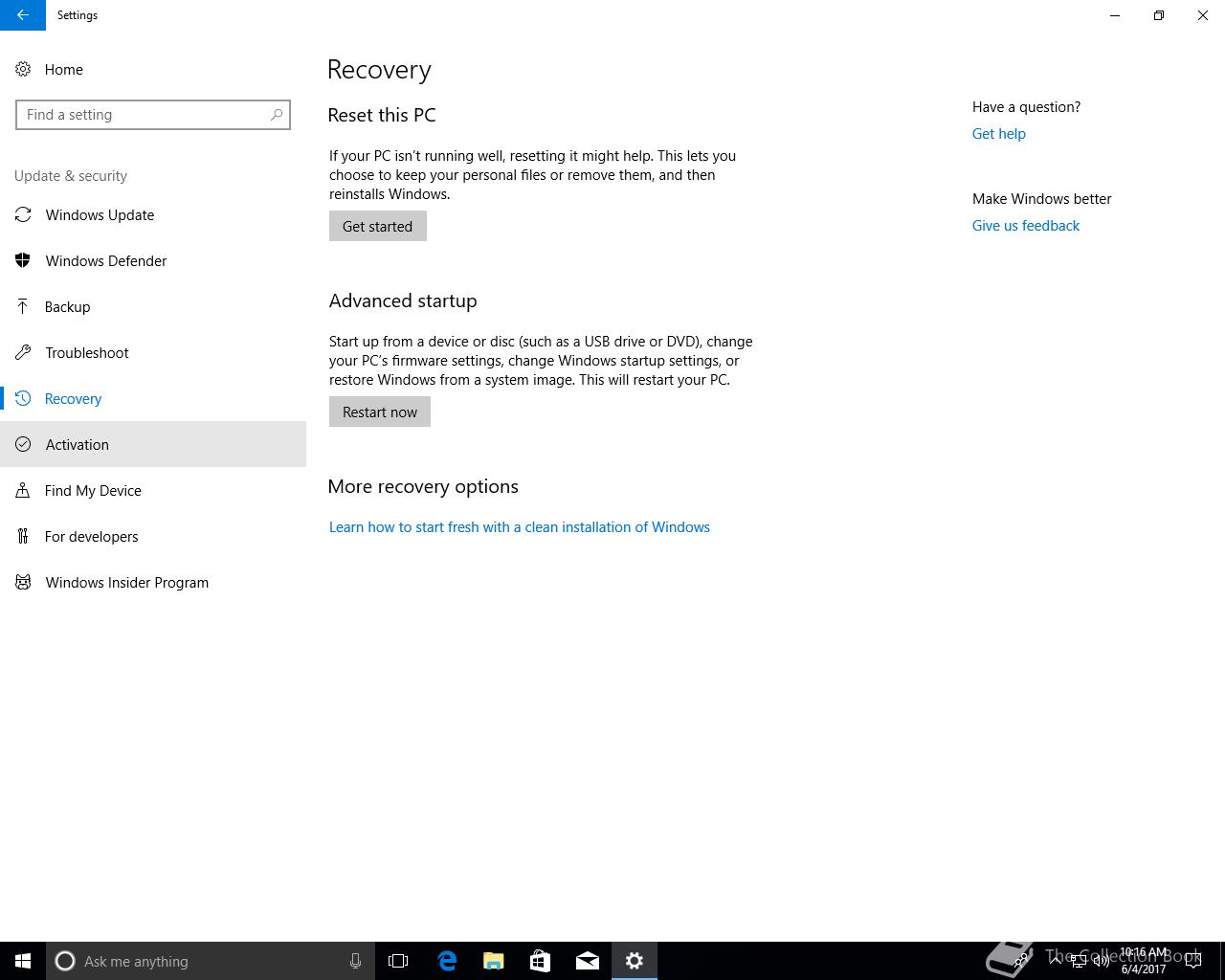Open File Explorer from the taskbar
Viewport: 1225px width, 980px height.
[x=494, y=961]
